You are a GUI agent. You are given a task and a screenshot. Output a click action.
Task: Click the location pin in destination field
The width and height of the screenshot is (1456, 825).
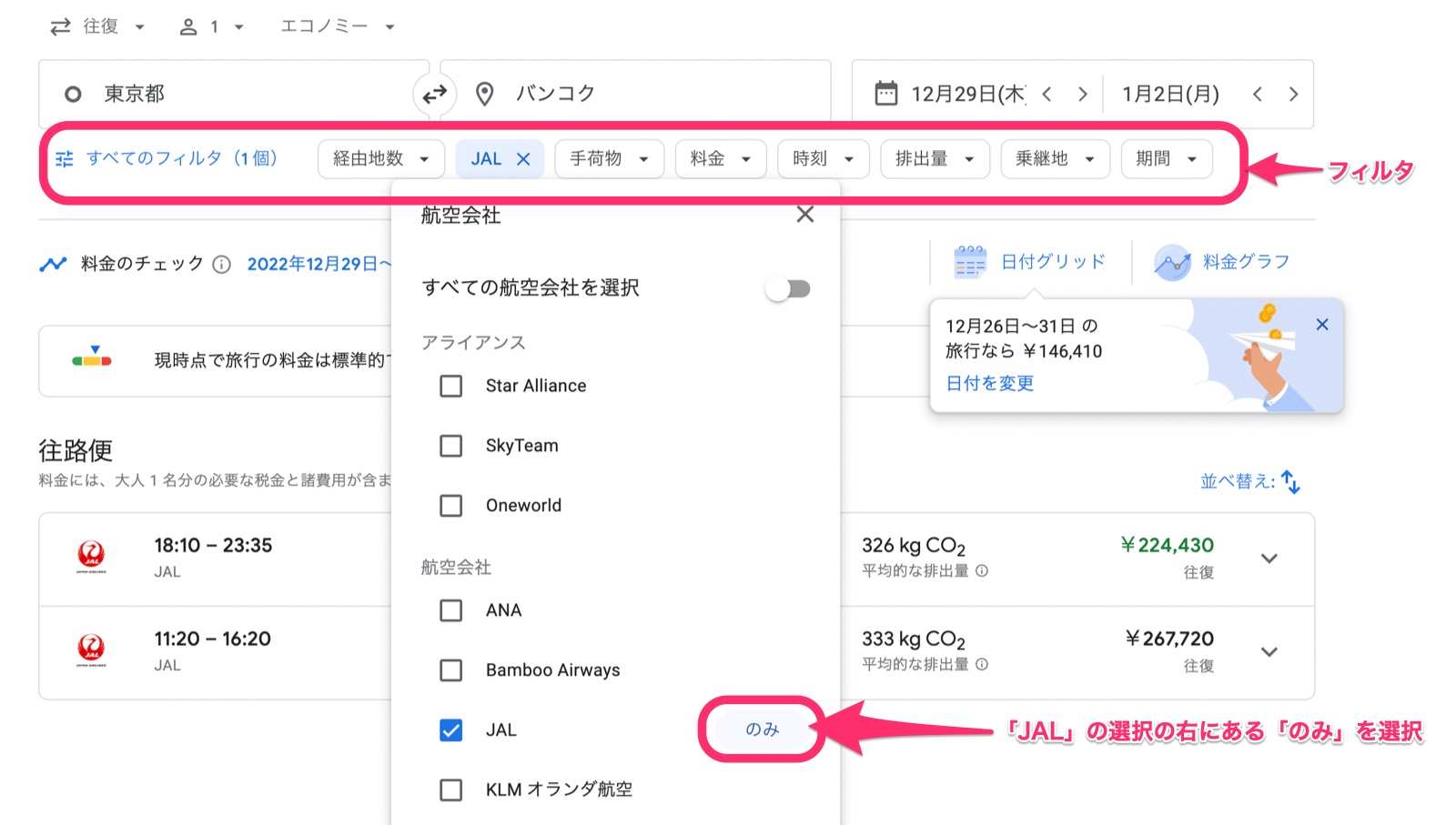(485, 94)
